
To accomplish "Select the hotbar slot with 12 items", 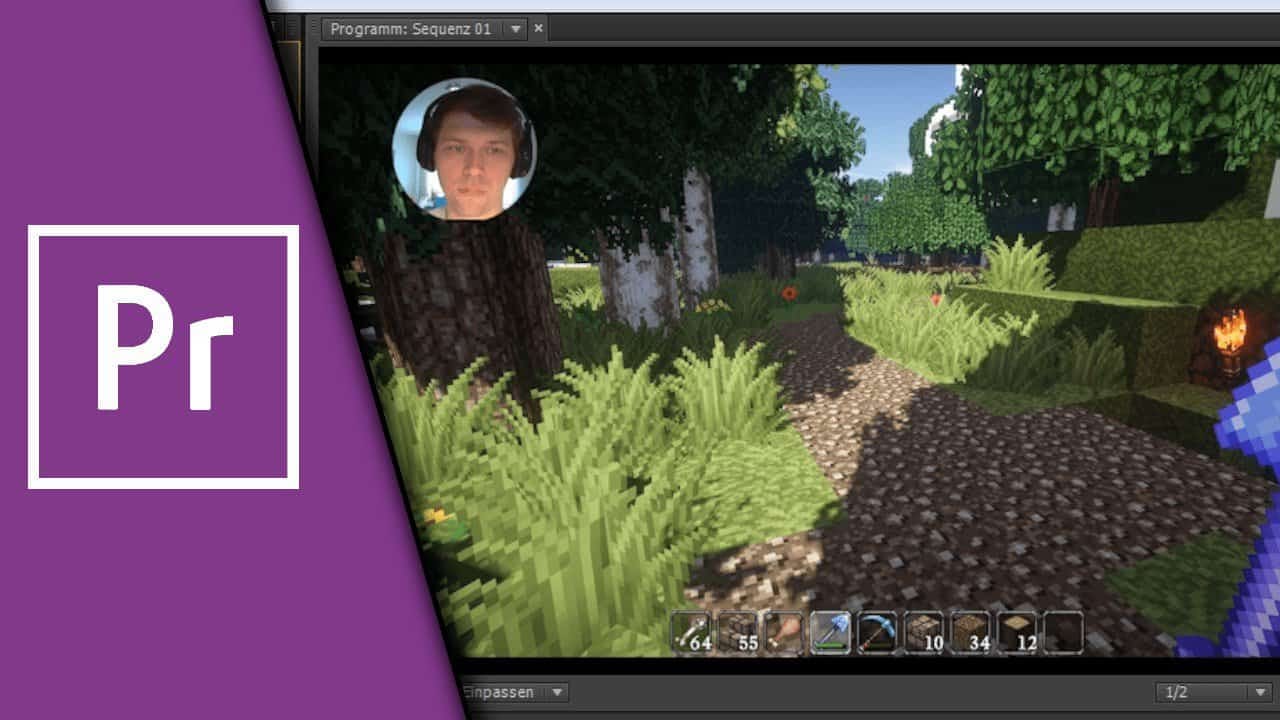I will click(x=1017, y=633).
